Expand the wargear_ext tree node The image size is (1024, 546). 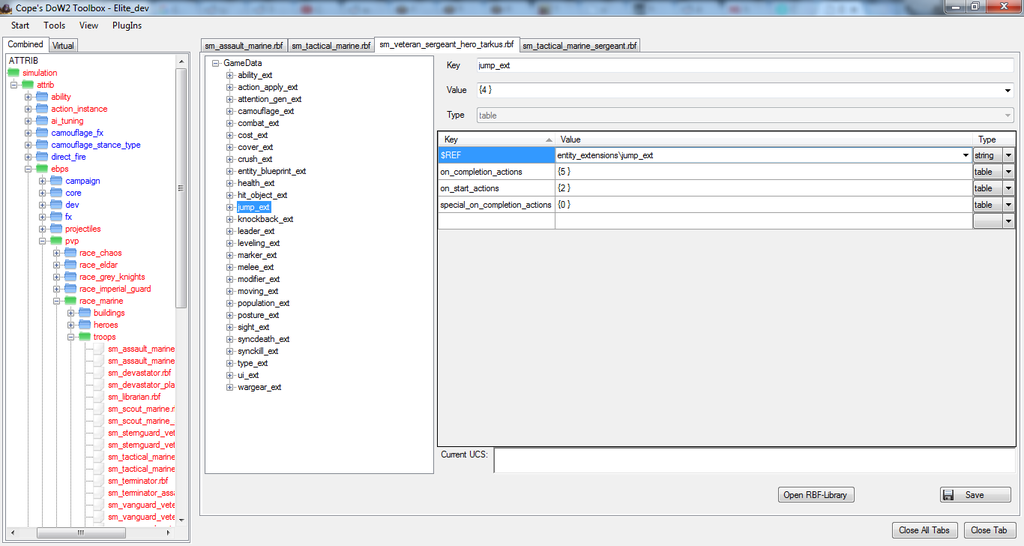pyautogui.click(x=229, y=387)
